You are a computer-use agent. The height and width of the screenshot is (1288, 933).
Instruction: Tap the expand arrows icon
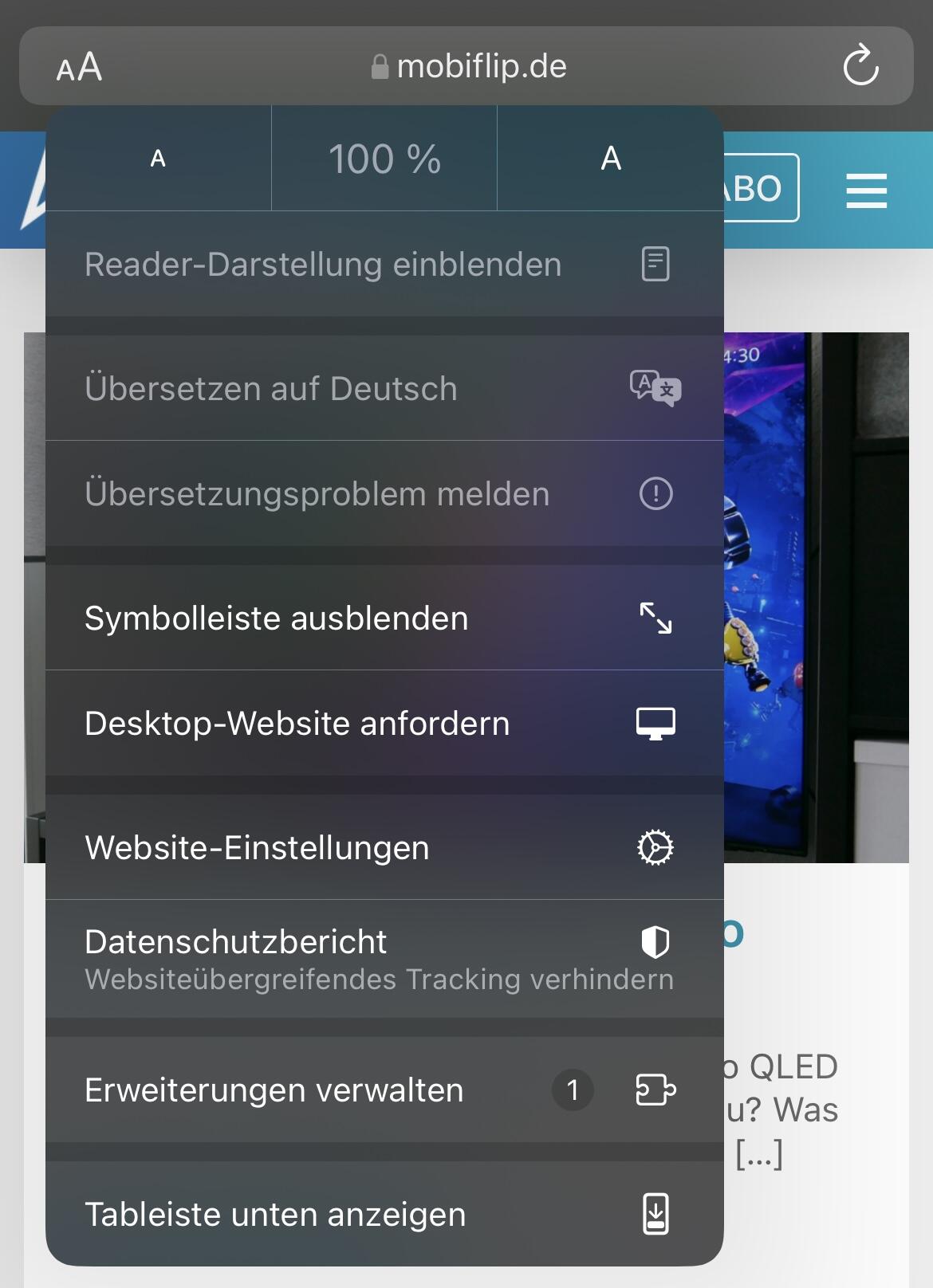(x=655, y=618)
